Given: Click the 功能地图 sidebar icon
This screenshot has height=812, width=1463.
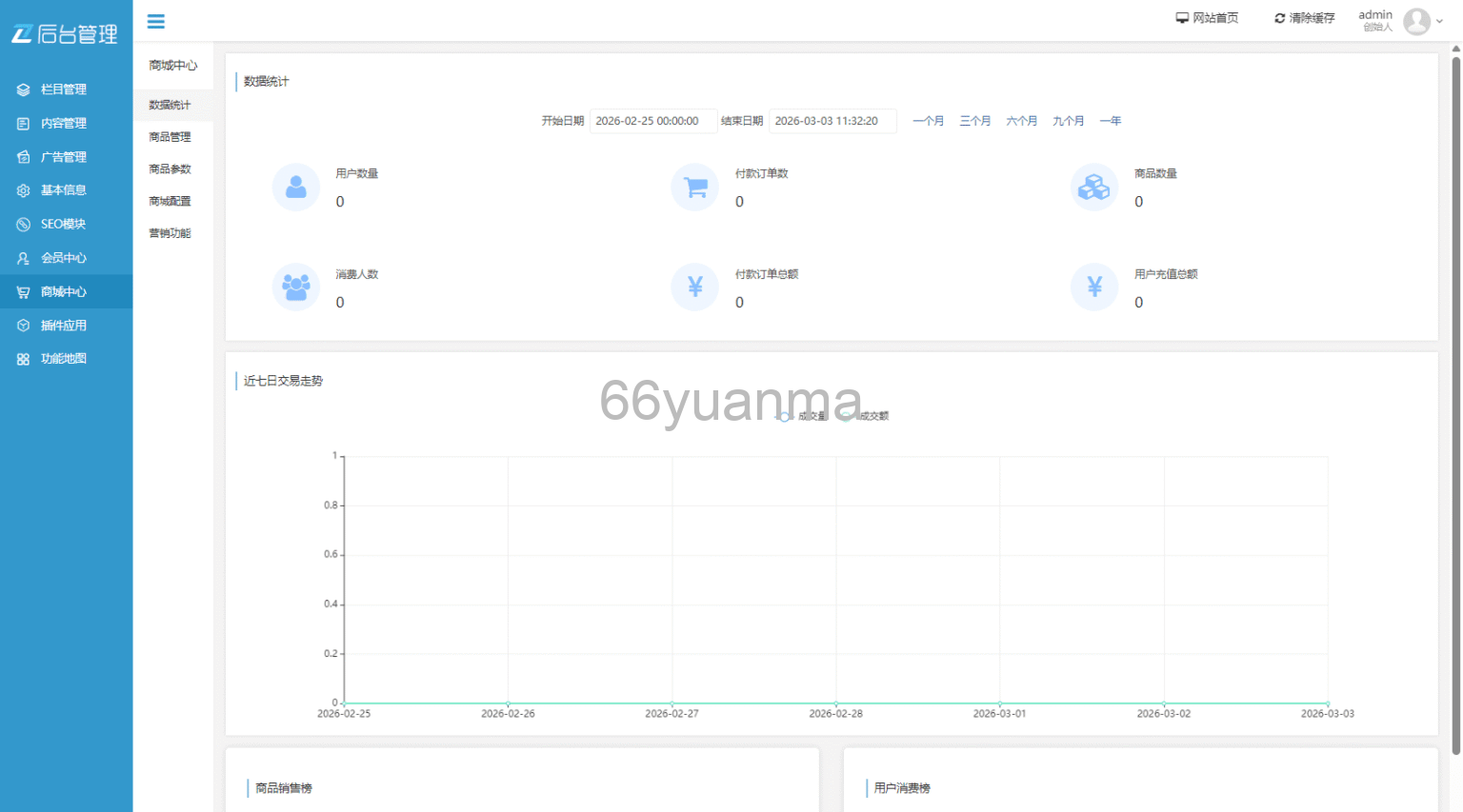Looking at the screenshot, I should (23, 359).
